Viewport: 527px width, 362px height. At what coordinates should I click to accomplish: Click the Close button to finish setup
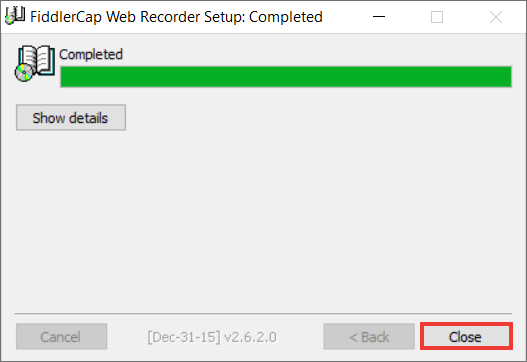[466, 336]
